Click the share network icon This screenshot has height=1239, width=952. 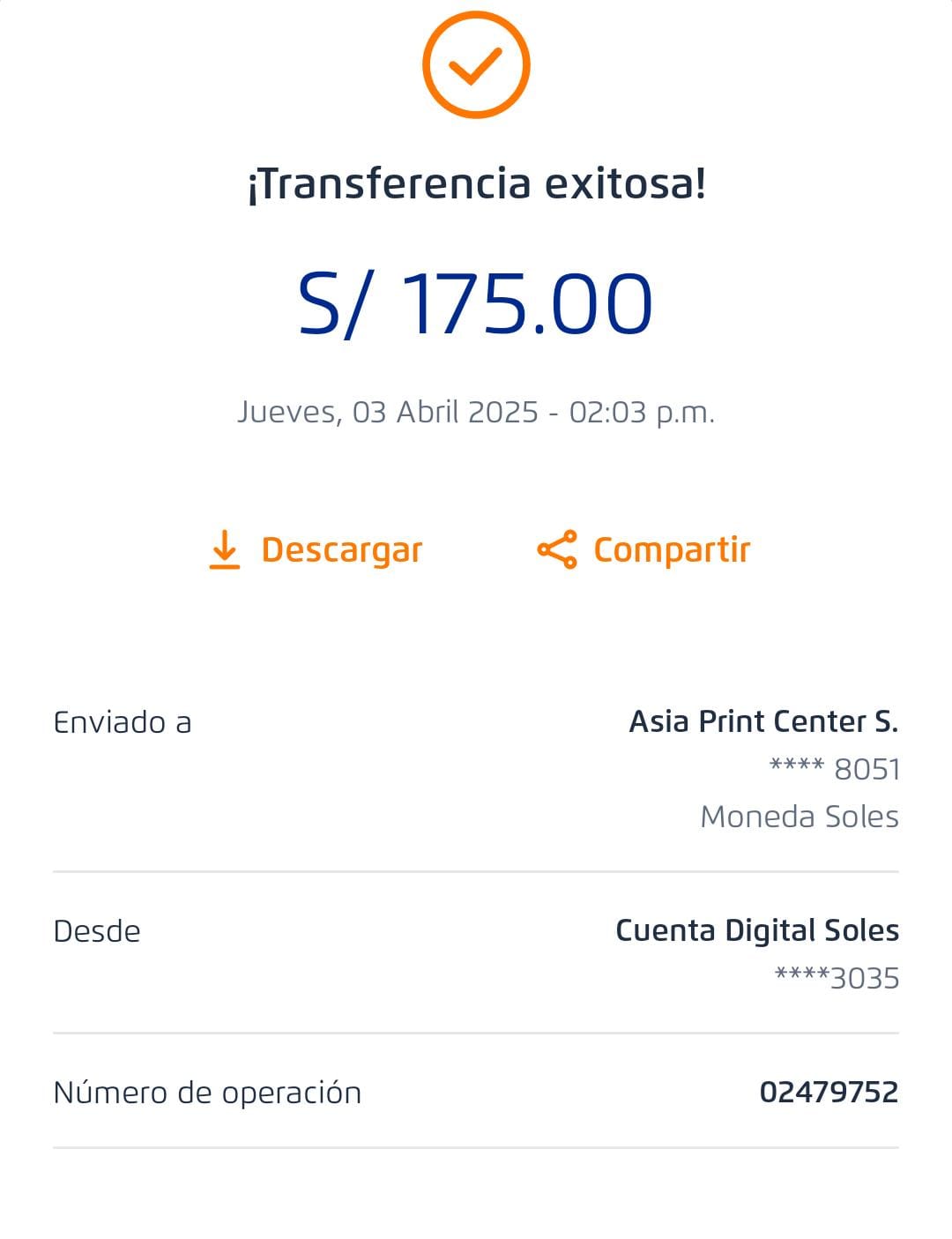(x=557, y=549)
